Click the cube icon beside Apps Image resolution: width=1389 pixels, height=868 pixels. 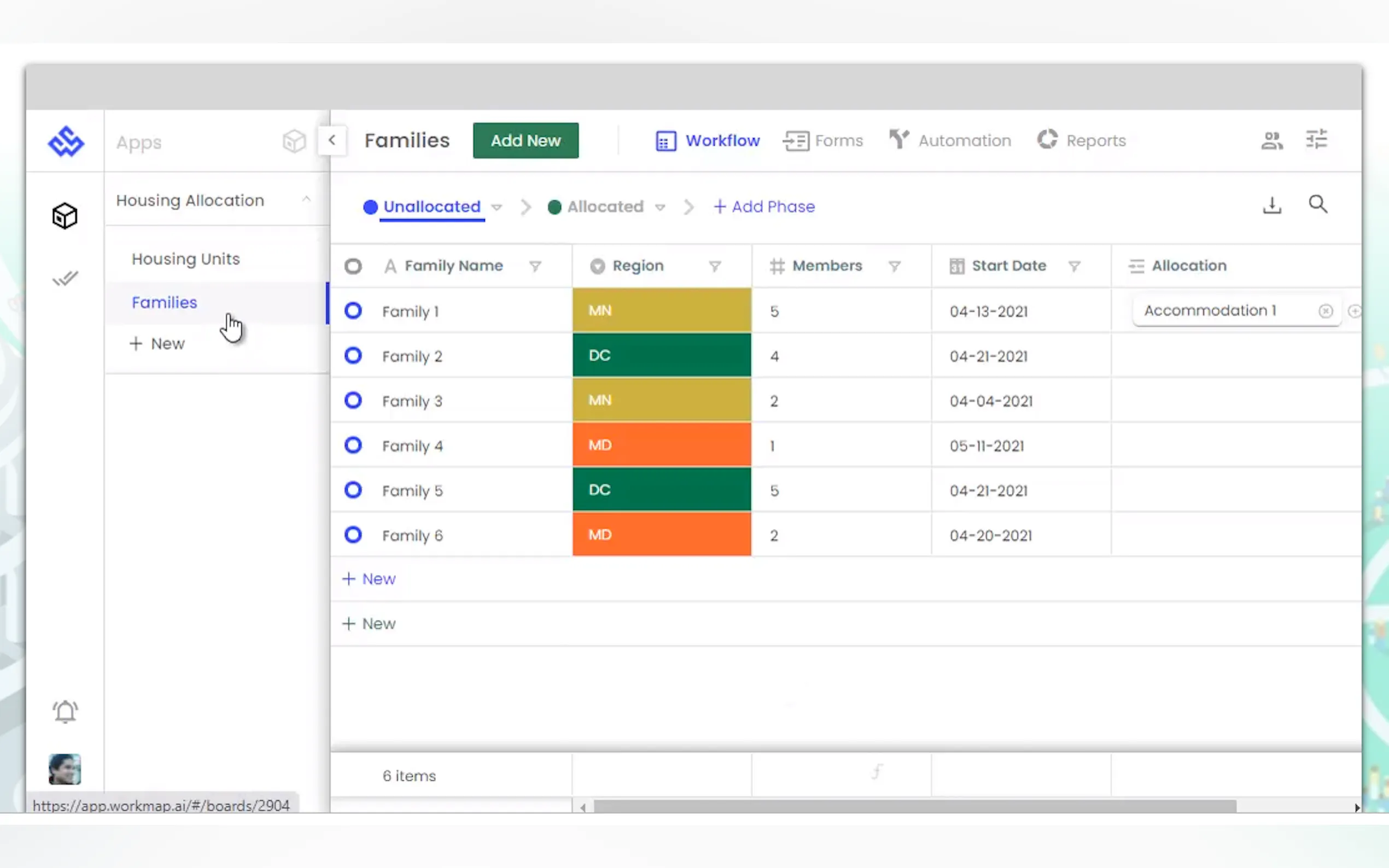pyautogui.click(x=294, y=141)
